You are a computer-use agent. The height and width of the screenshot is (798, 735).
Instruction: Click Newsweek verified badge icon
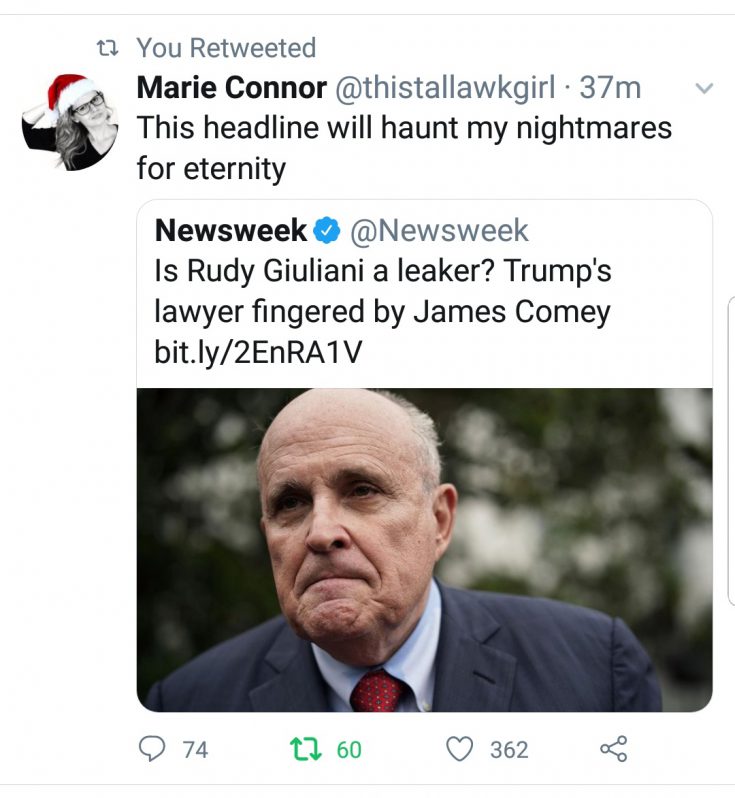(x=327, y=231)
